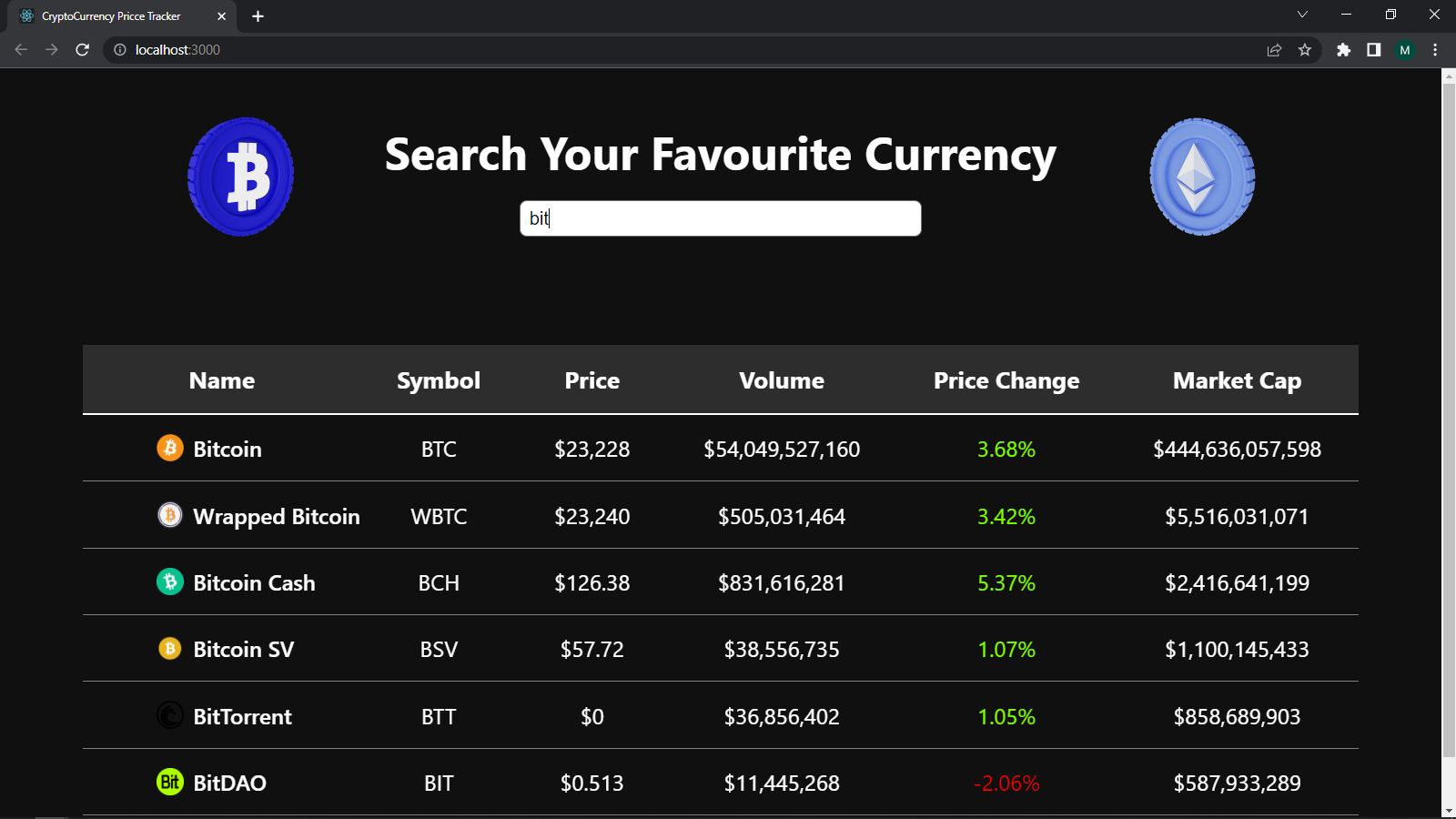
Task: Click the Bitcoin coin logo in header
Action: click(240, 177)
